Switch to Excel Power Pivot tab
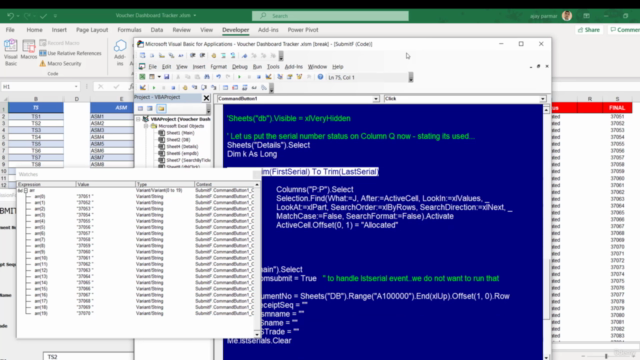Screen dimensions: 640x360 303,30
